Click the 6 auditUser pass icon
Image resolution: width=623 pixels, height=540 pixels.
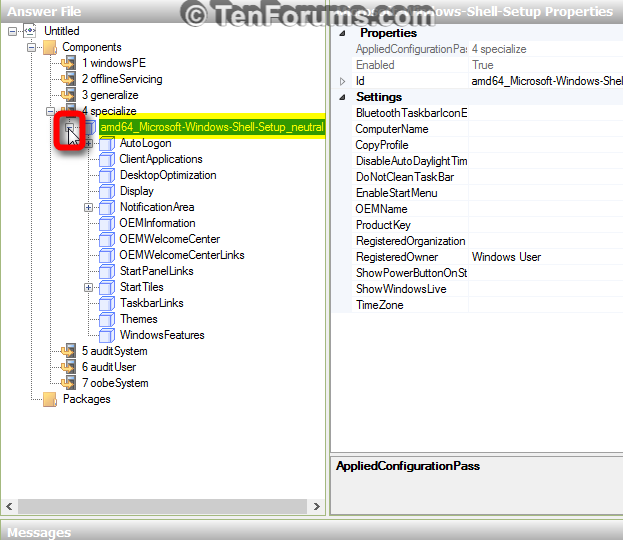(x=68, y=367)
